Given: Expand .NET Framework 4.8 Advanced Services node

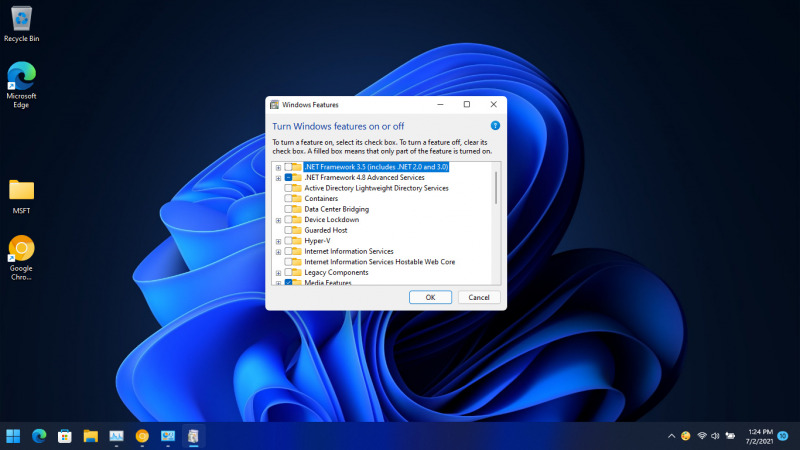Looking at the screenshot, I should 279,178.
